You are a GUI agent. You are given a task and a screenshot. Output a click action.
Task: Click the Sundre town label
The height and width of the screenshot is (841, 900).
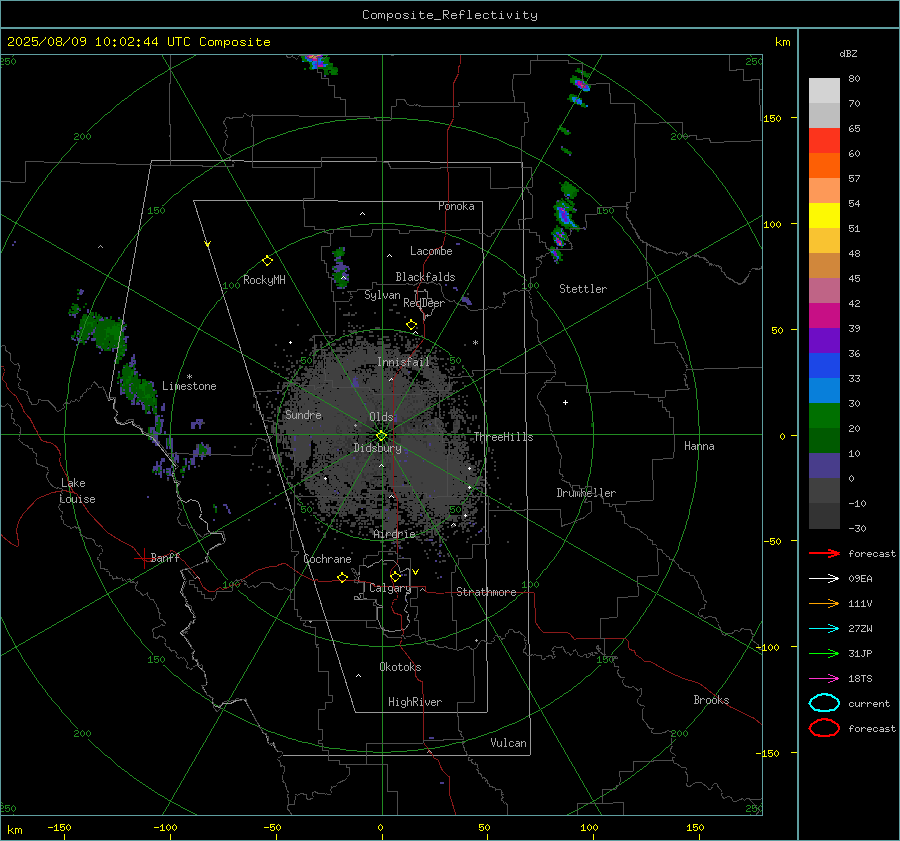point(304,414)
